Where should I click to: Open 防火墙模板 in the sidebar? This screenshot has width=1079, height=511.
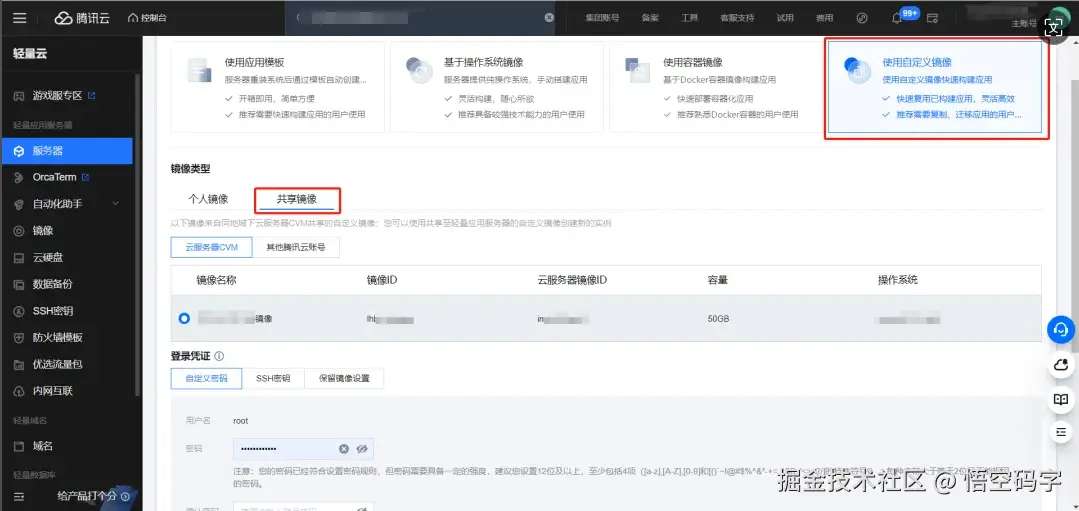[x=58, y=338]
